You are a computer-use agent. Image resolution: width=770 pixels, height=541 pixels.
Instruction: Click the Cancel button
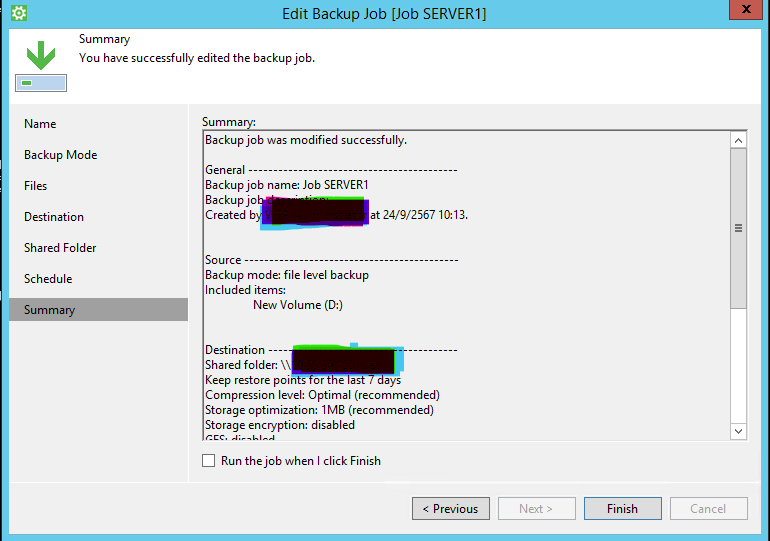pos(708,509)
